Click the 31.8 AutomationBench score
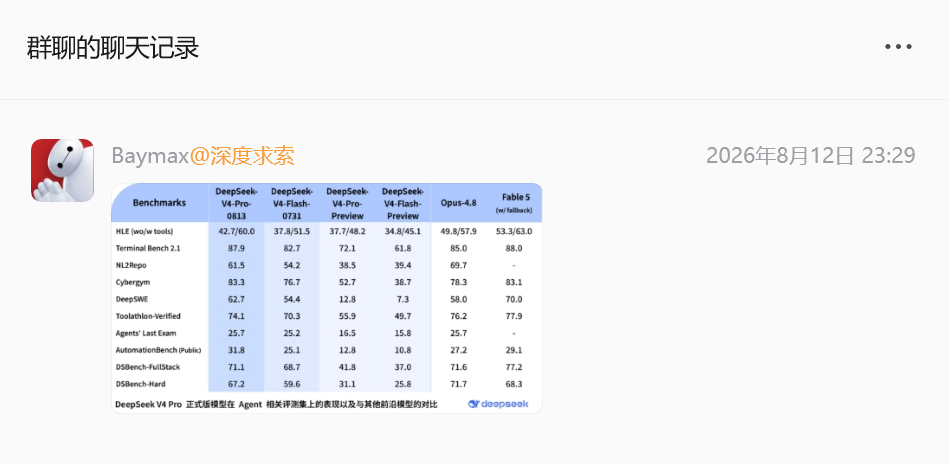Screen dimensions: 949x464 pos(237,350)
